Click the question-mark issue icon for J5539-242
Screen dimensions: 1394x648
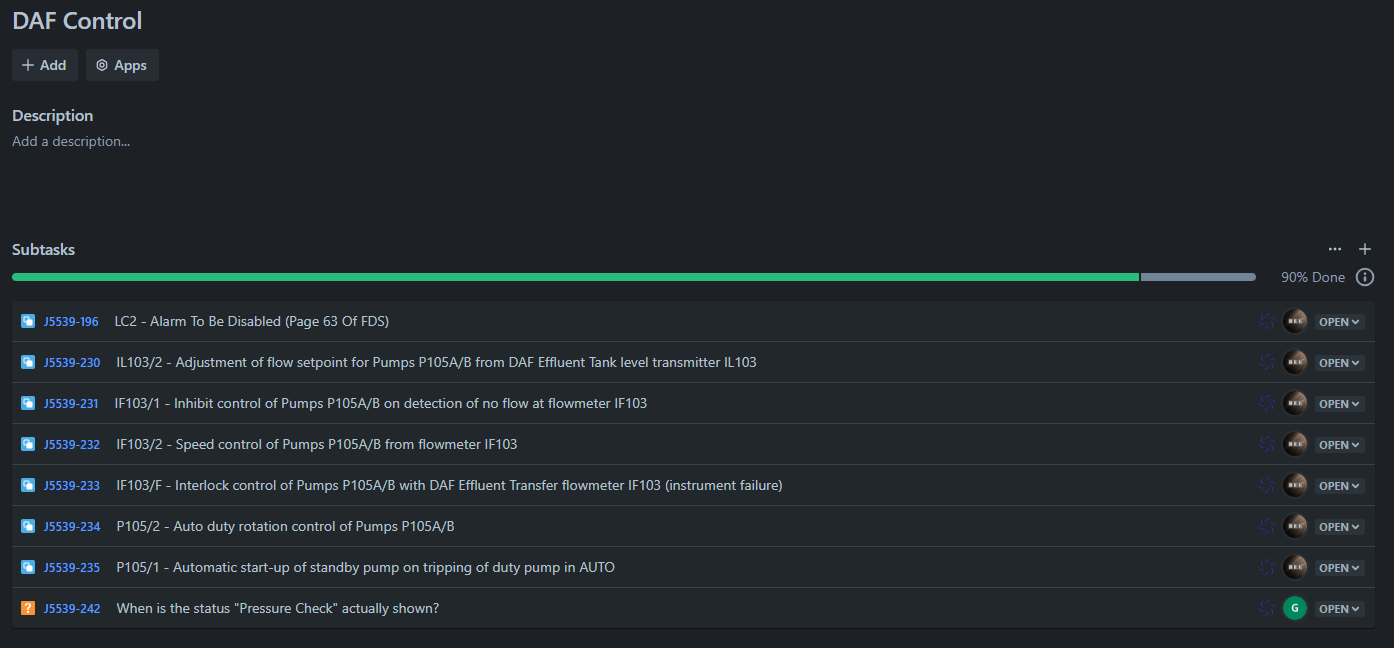click(28, 608)
